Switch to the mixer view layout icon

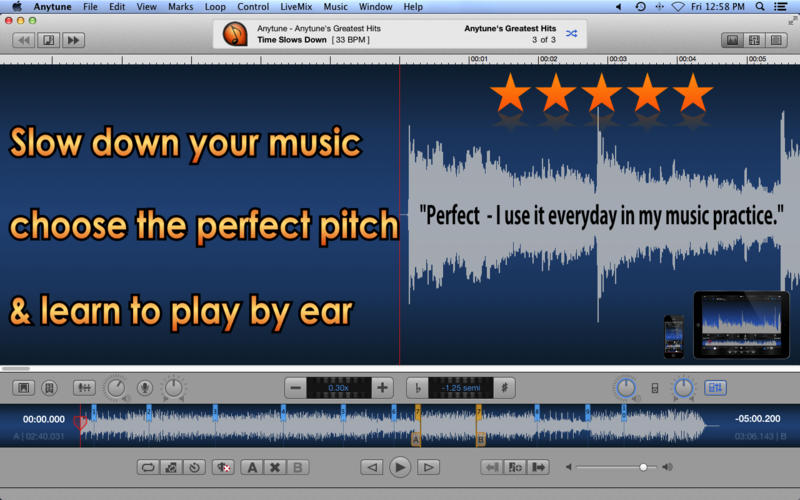point(754,40)
